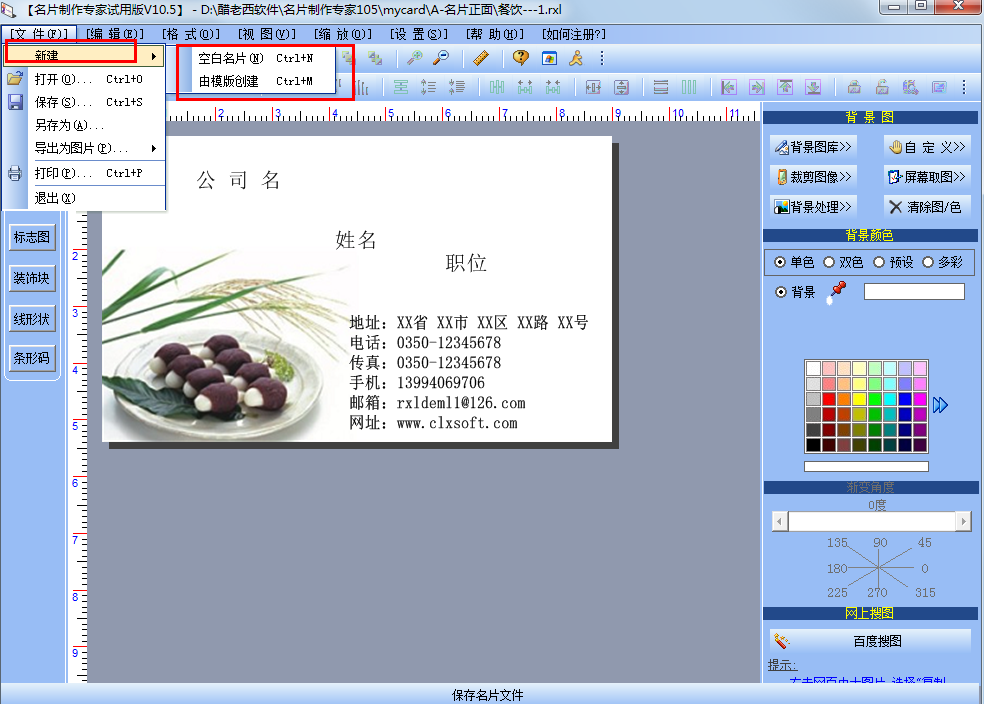Screen dimensions: 984x704
Task: Choose 空白名片 from the submenu
Action: click(255, 58)
